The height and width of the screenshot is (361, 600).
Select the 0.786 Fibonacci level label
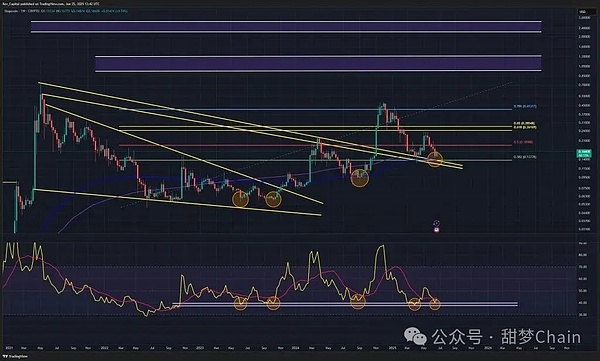click(x=525, y=106)
